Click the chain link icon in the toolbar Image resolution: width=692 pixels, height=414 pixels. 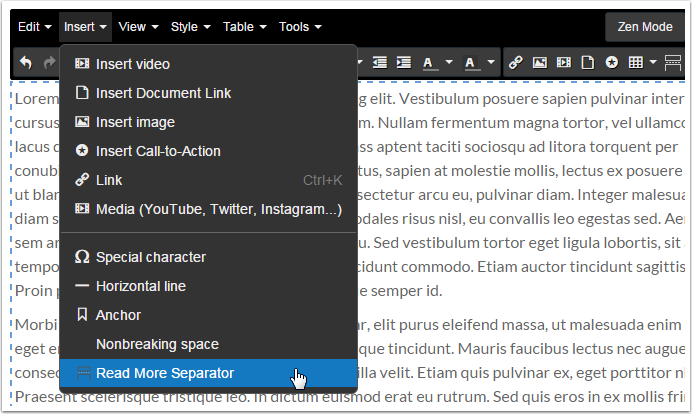point(515,62)
